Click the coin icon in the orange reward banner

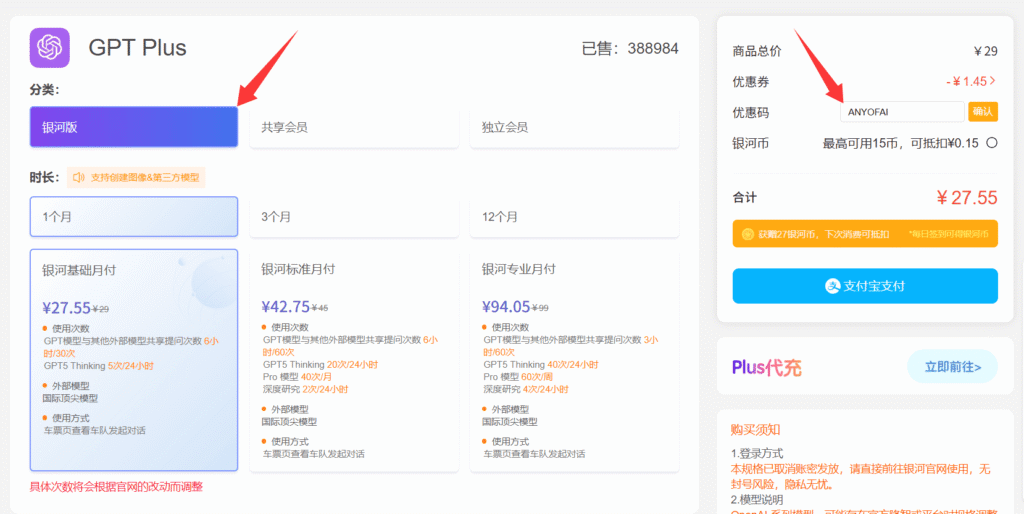[x=748, y=234]
